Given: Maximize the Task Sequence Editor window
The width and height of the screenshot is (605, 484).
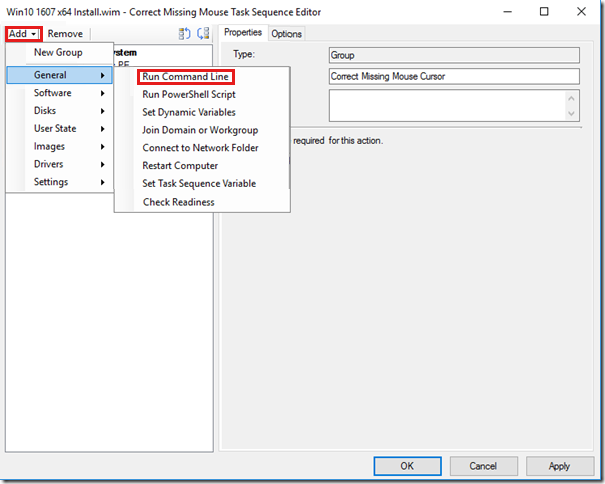Looking at the screenshot, I should coord(544,12).
